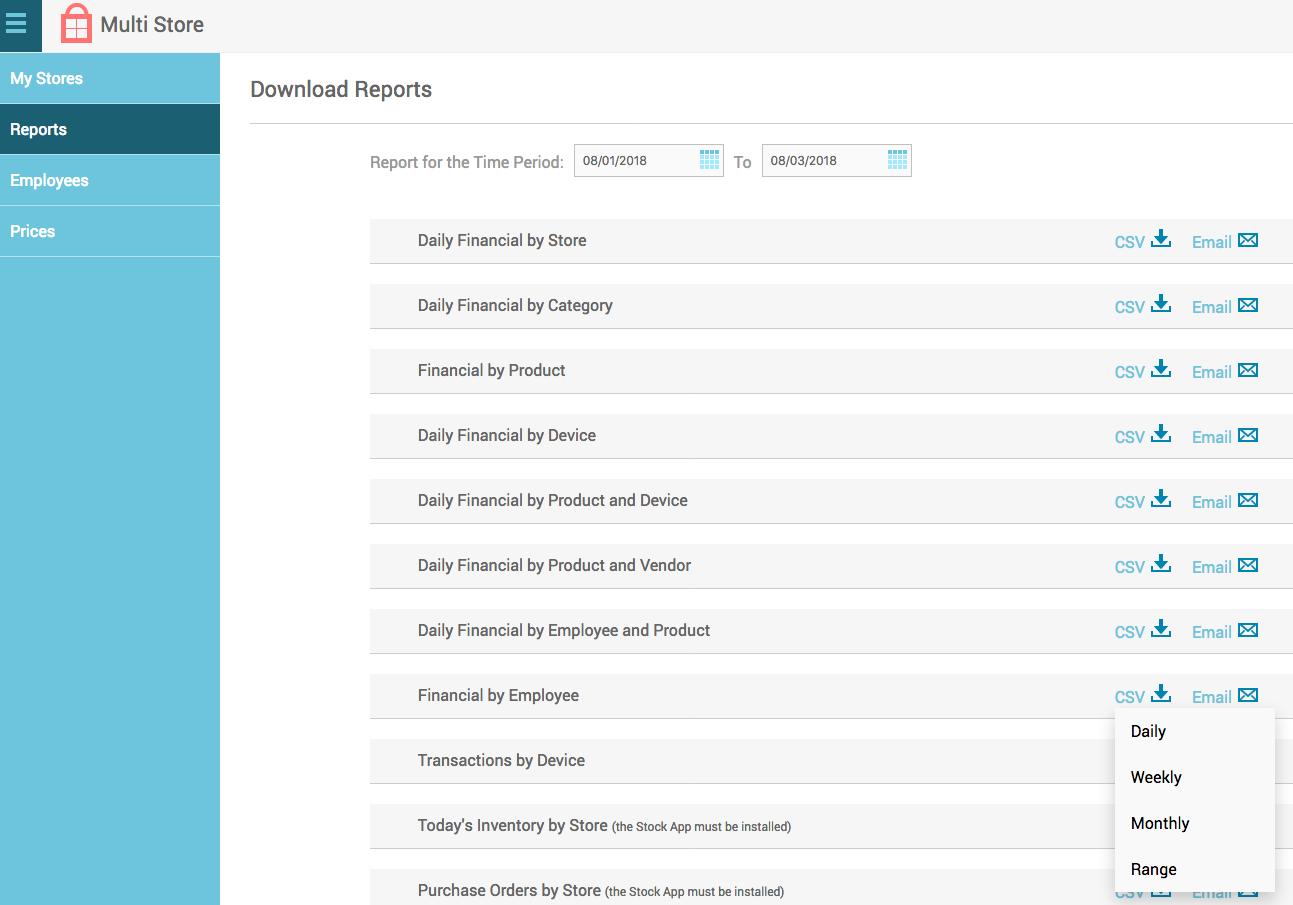Download CSV icon for Daily Financial by Device
This screenshot has width=1293, height=905.
click(x=1161, y=434)
